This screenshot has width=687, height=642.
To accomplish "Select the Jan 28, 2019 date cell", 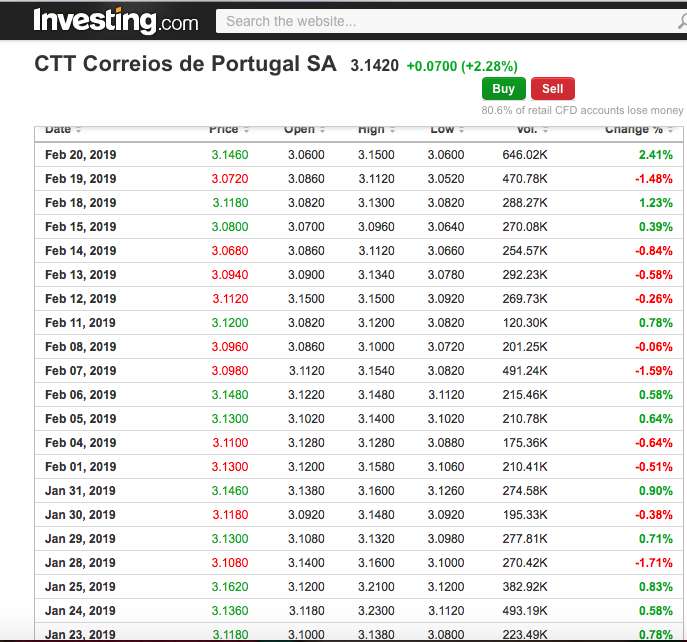I will tap(81, 563).
